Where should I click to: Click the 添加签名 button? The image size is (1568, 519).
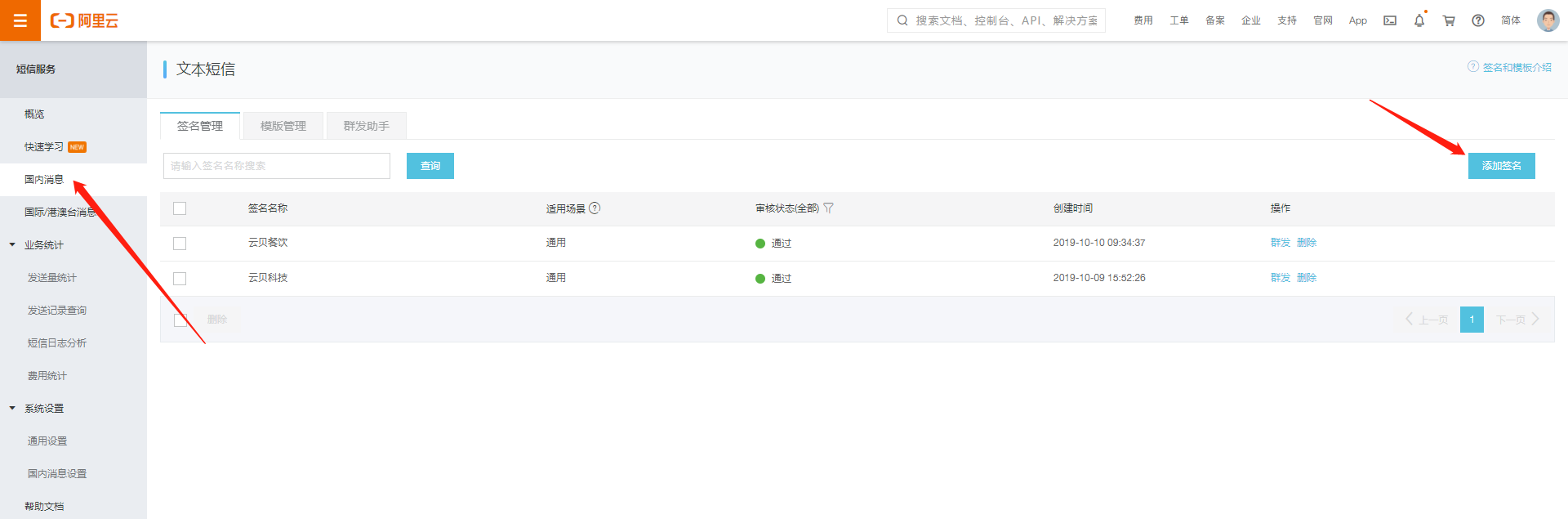coord(1501,166)
